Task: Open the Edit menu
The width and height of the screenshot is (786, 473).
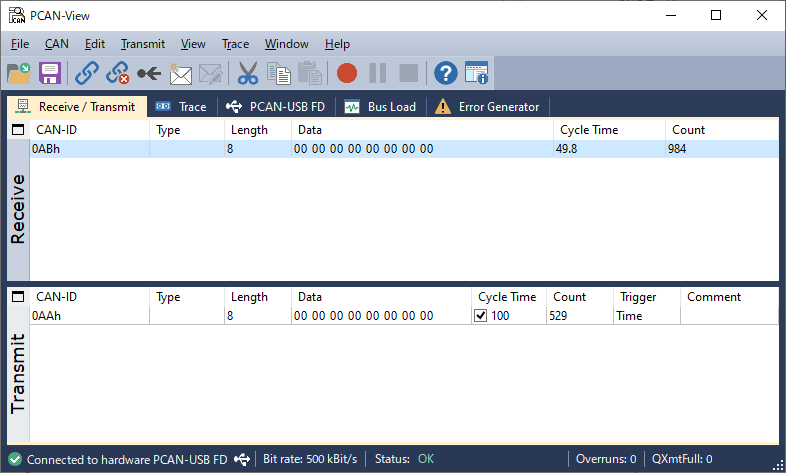Action: [95, 44]
